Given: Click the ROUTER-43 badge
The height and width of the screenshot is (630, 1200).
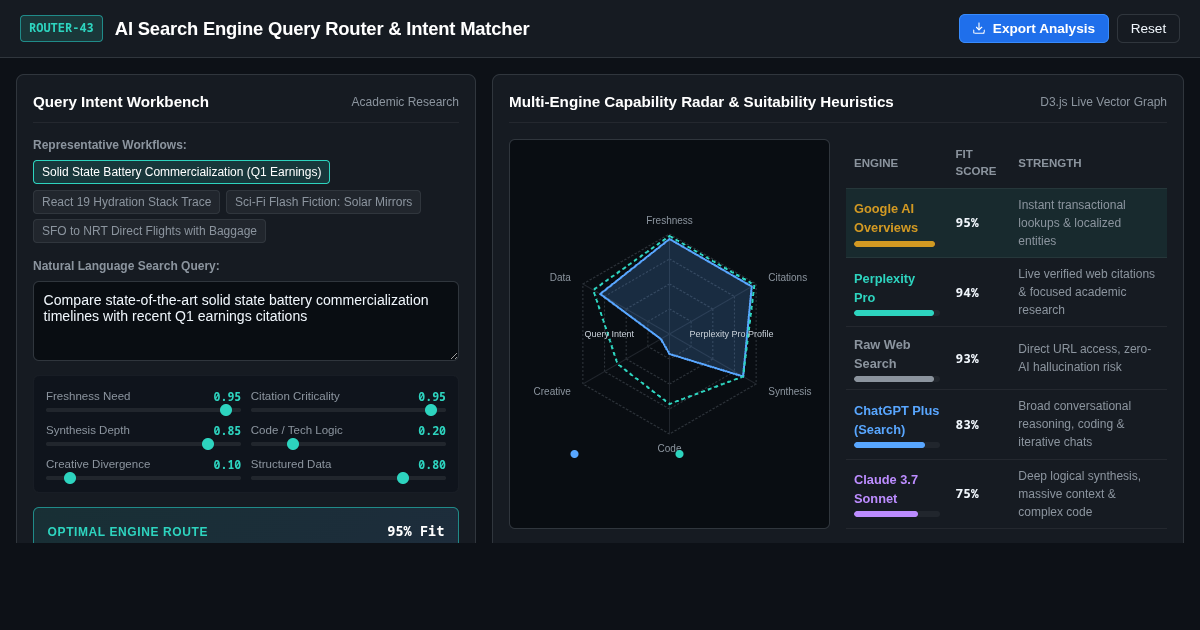Looking at the screenshot, I should (x=61, y=28).
